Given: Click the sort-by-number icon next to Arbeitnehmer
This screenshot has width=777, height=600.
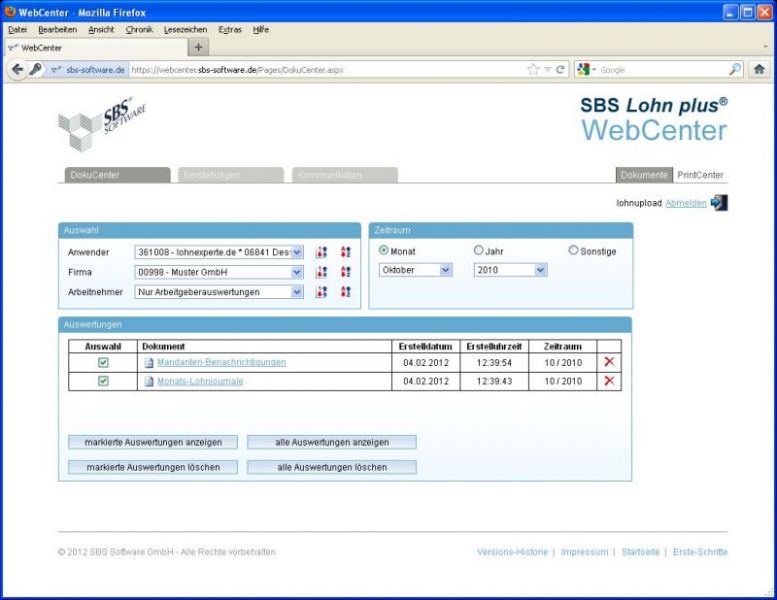Looking at the screenshot, I should click(x=321, y=292).
